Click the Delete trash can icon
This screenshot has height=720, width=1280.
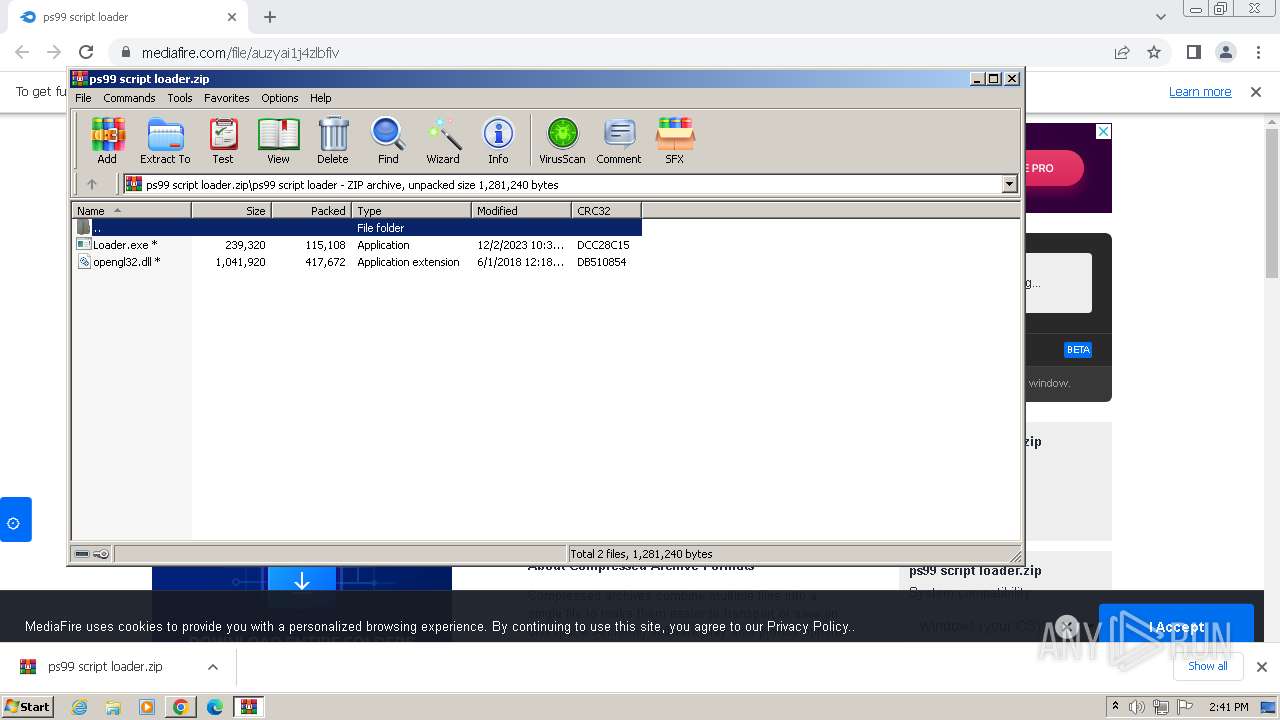click(333, 140)
